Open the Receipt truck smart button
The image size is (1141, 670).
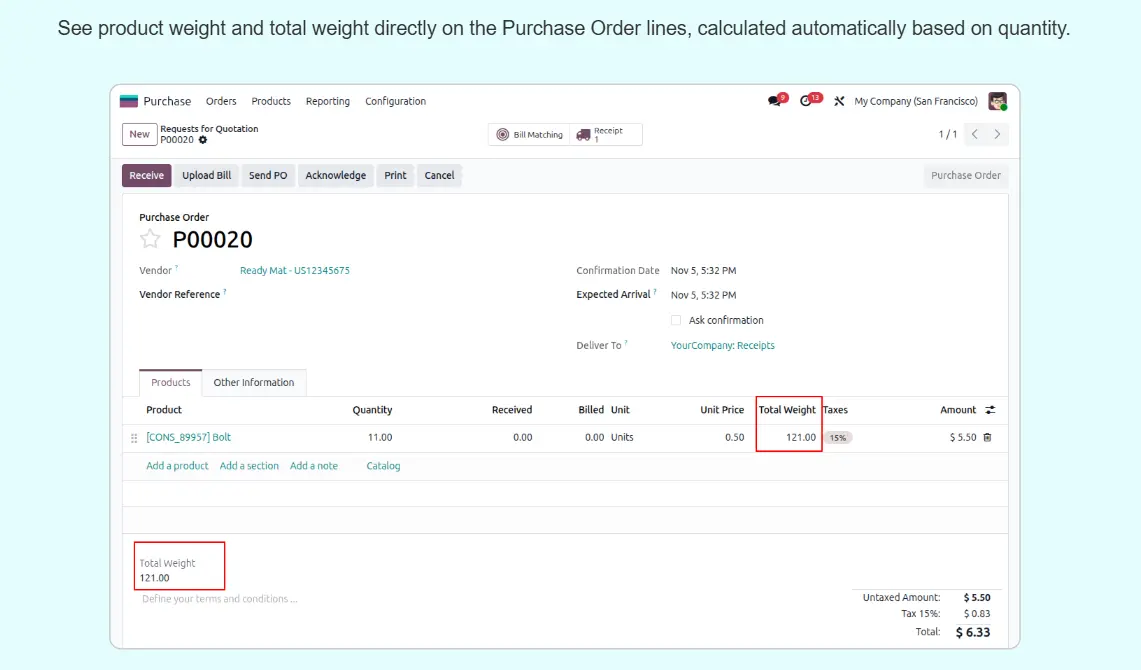[606, 134]
